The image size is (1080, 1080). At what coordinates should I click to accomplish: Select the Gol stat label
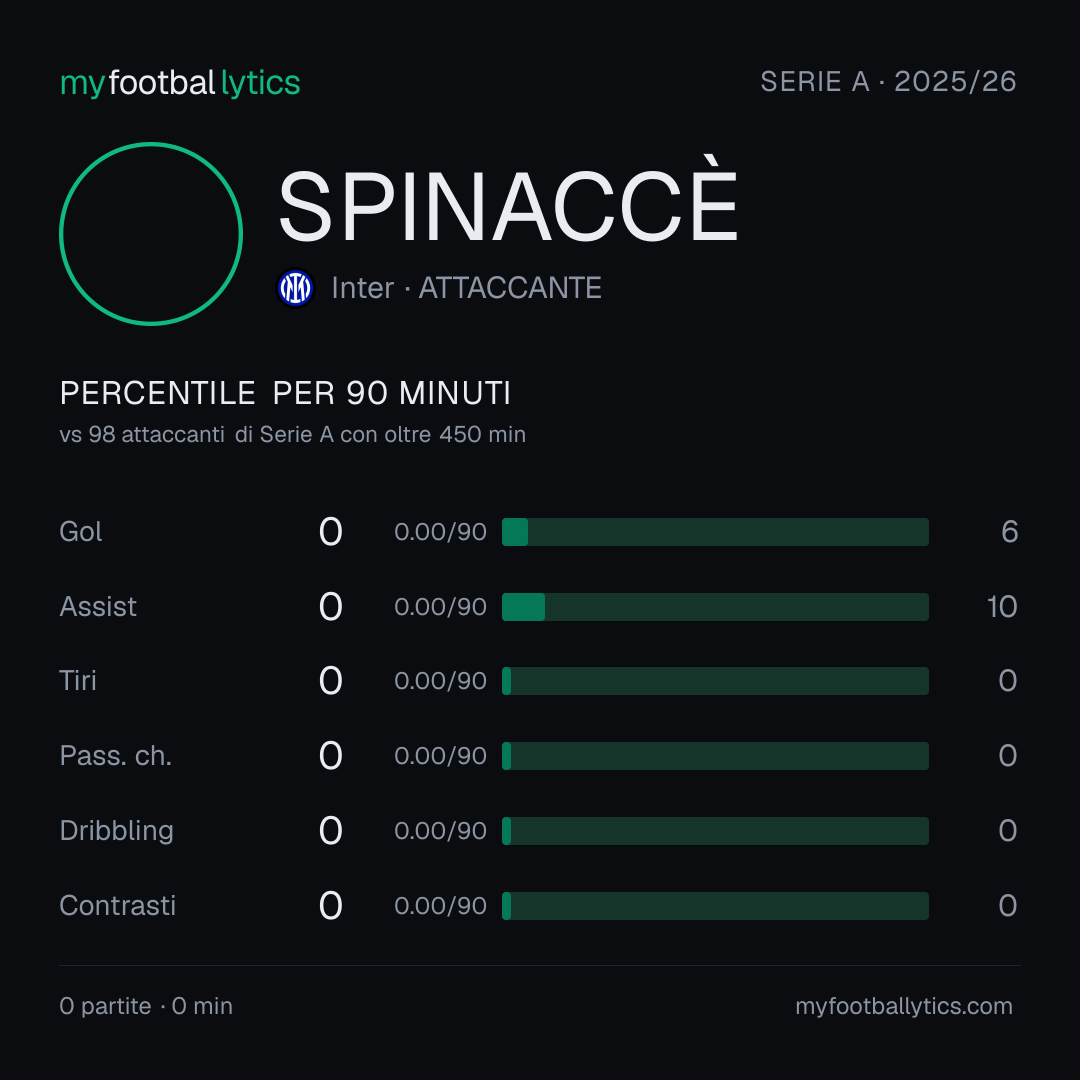(81, 532)
